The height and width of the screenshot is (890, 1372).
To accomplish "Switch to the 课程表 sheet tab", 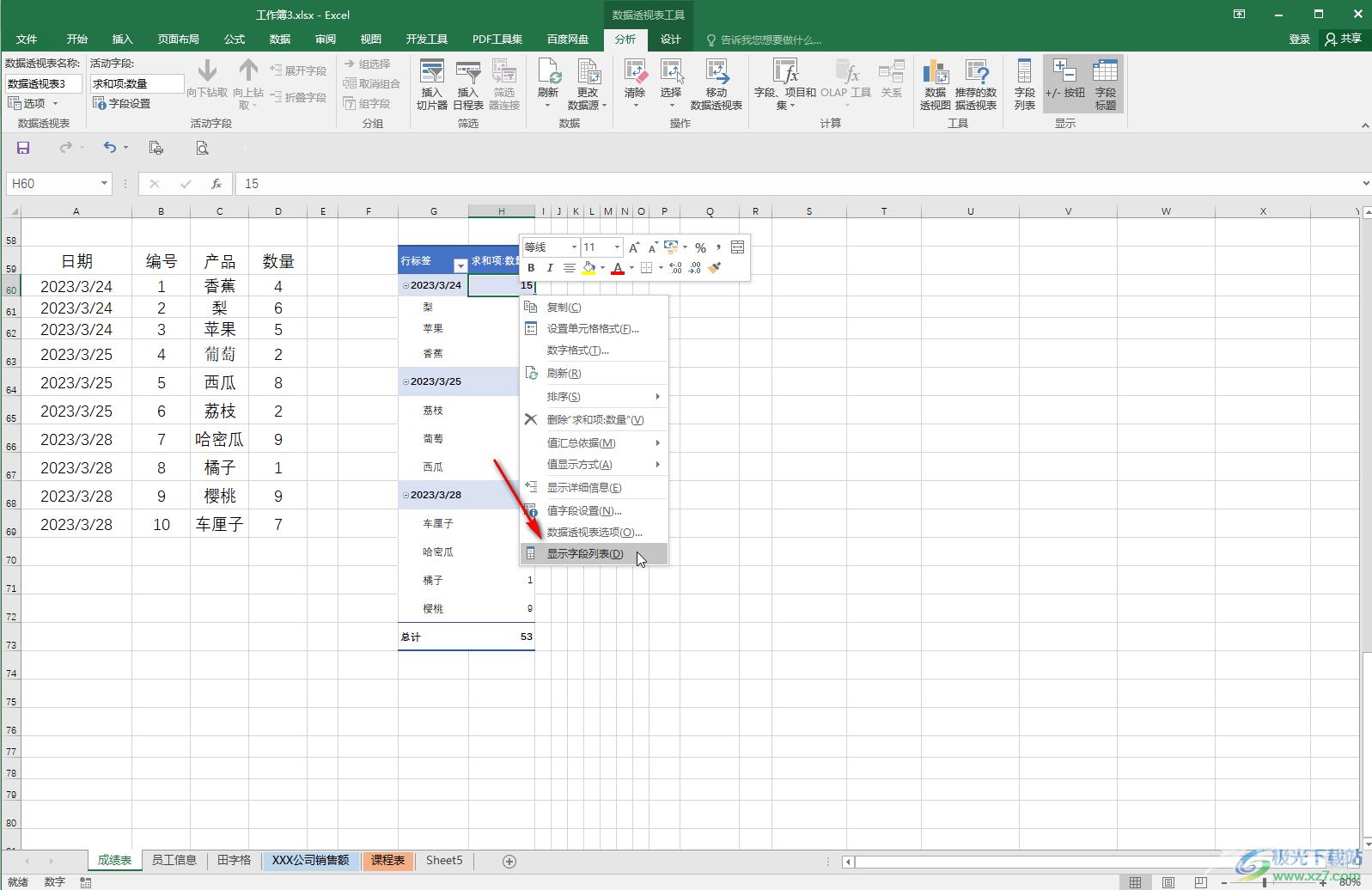I will tap(387, 860).
